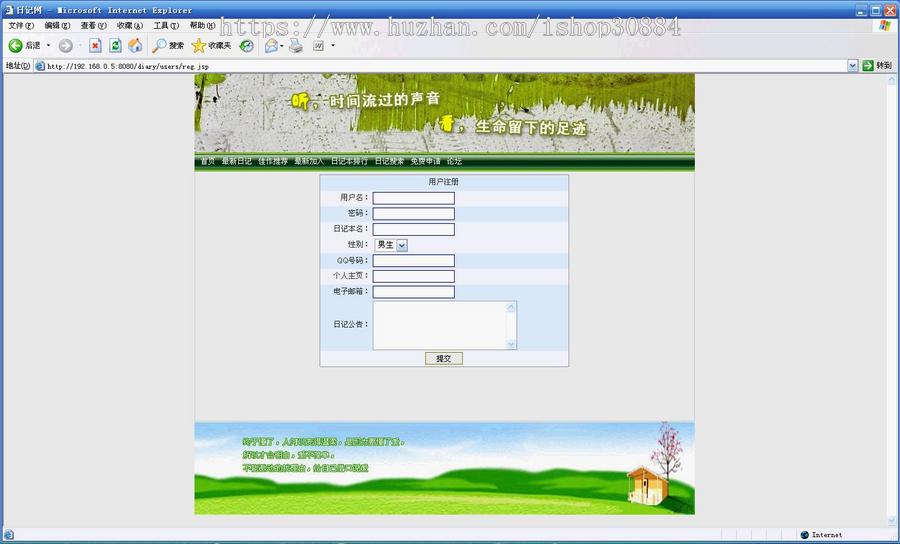Open Favorites (收藏夹) star toolbar button
This screenshot has width=900, height=544.
tap(211, 45)
